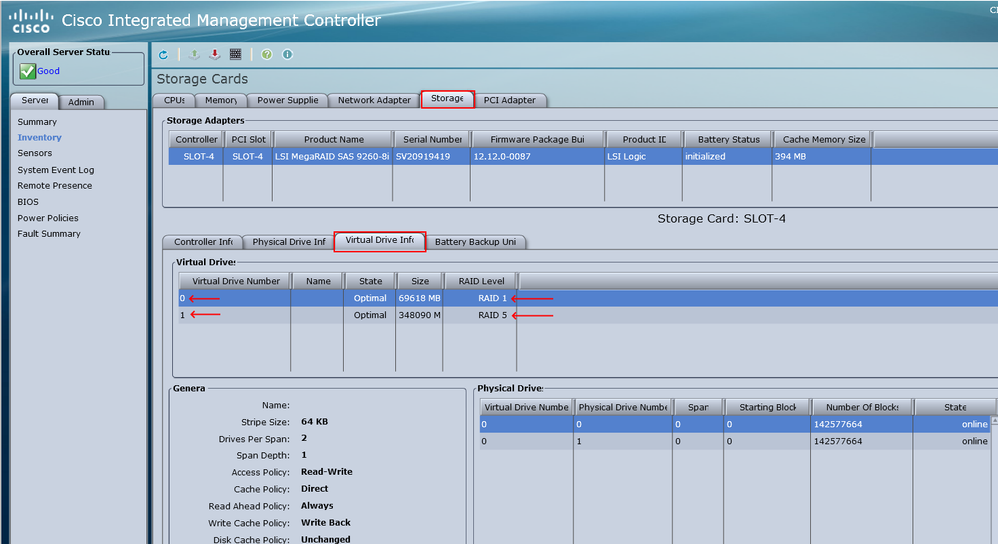Open the About info icon
This screenshot has width=998, height=544.
tap(288, 55)
